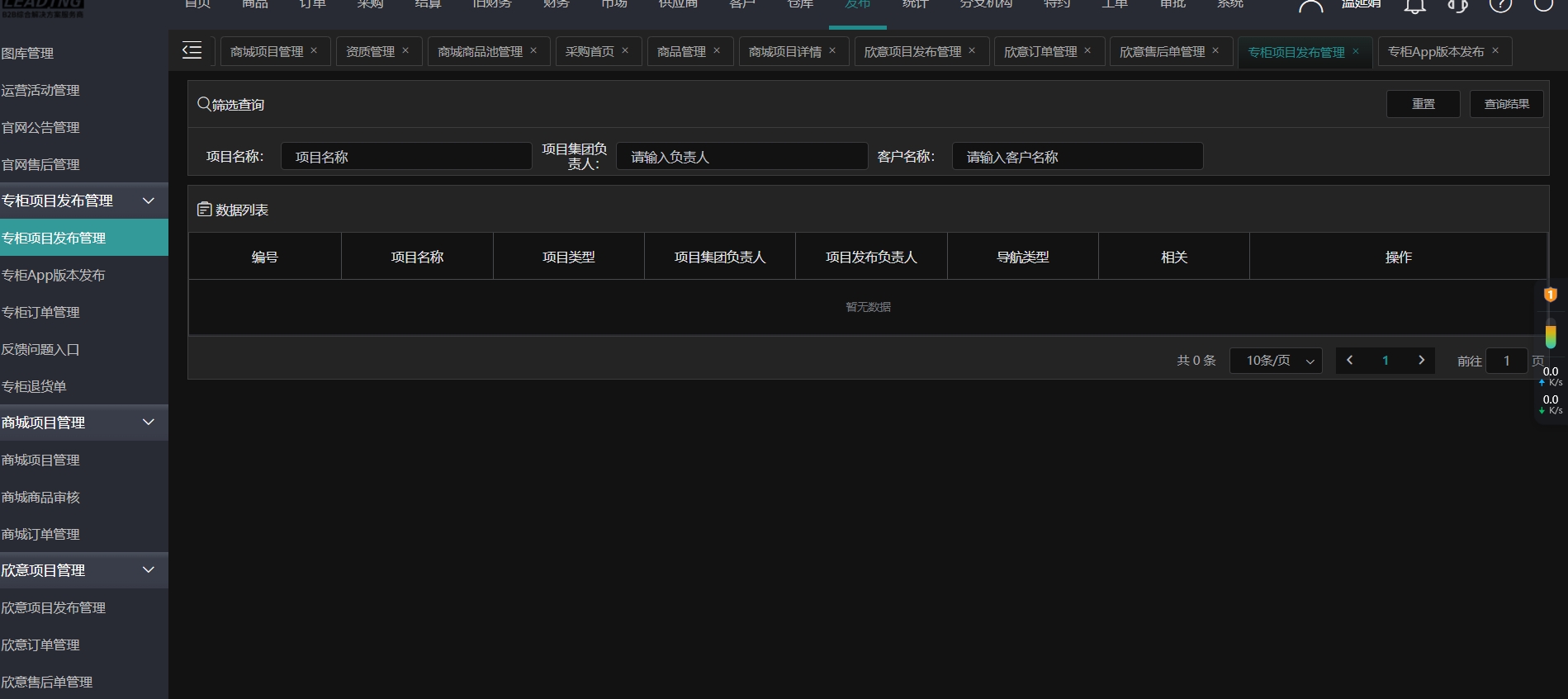The width and height of the screenshot is (1568, 699).
Task: Collapse the 欣意项目管理 sidebar group
Action: 149,569
